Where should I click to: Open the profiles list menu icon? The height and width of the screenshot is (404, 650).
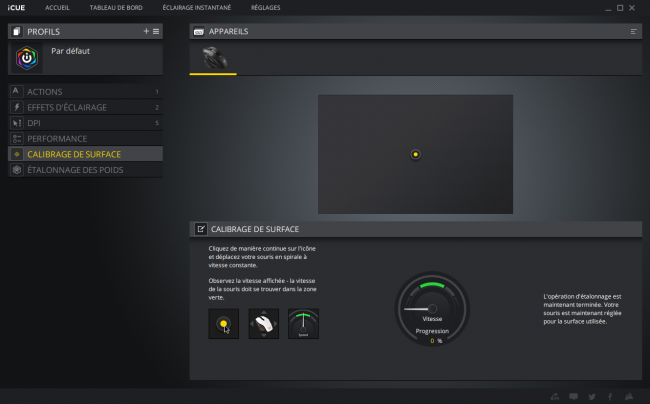pyautogui.click(x=156, y=31)
